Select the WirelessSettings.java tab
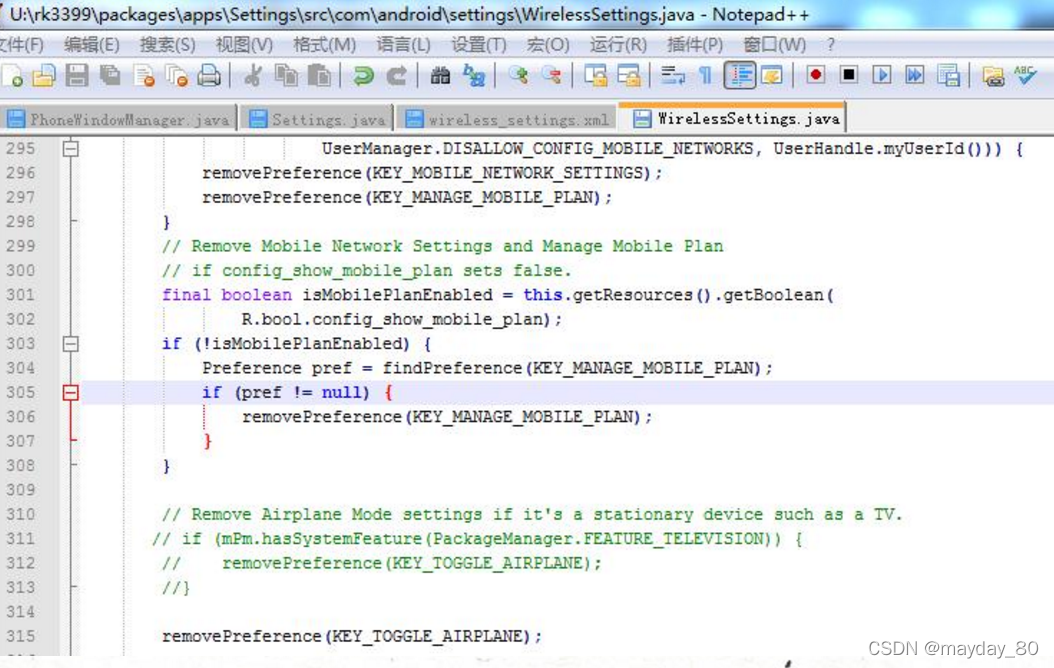 pyautogui.click(x=731, y=118)
